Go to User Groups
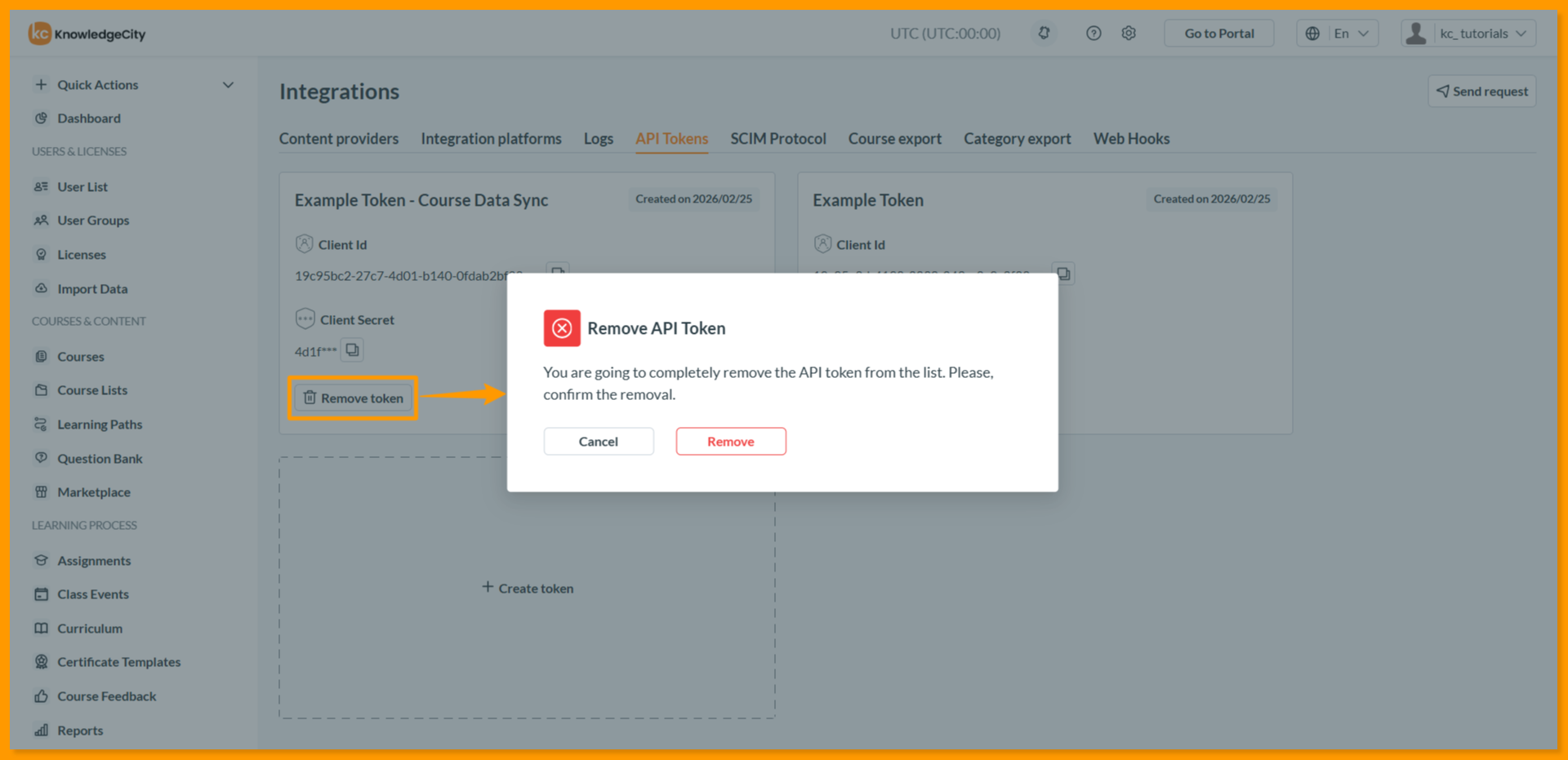This screenshot has width=1568, height=760. (93, 220)
